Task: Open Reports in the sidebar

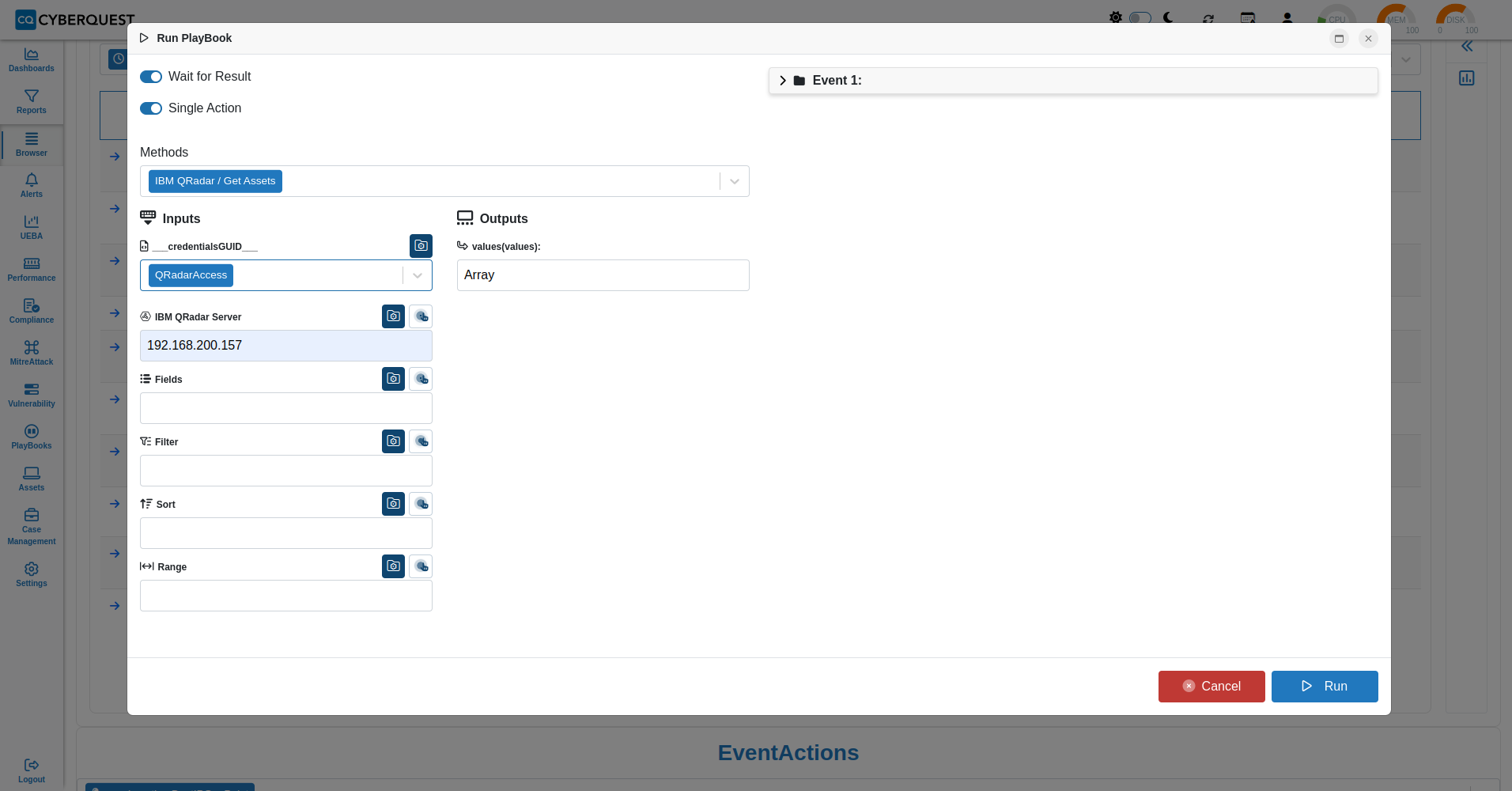Action: [x=32, y=102]
